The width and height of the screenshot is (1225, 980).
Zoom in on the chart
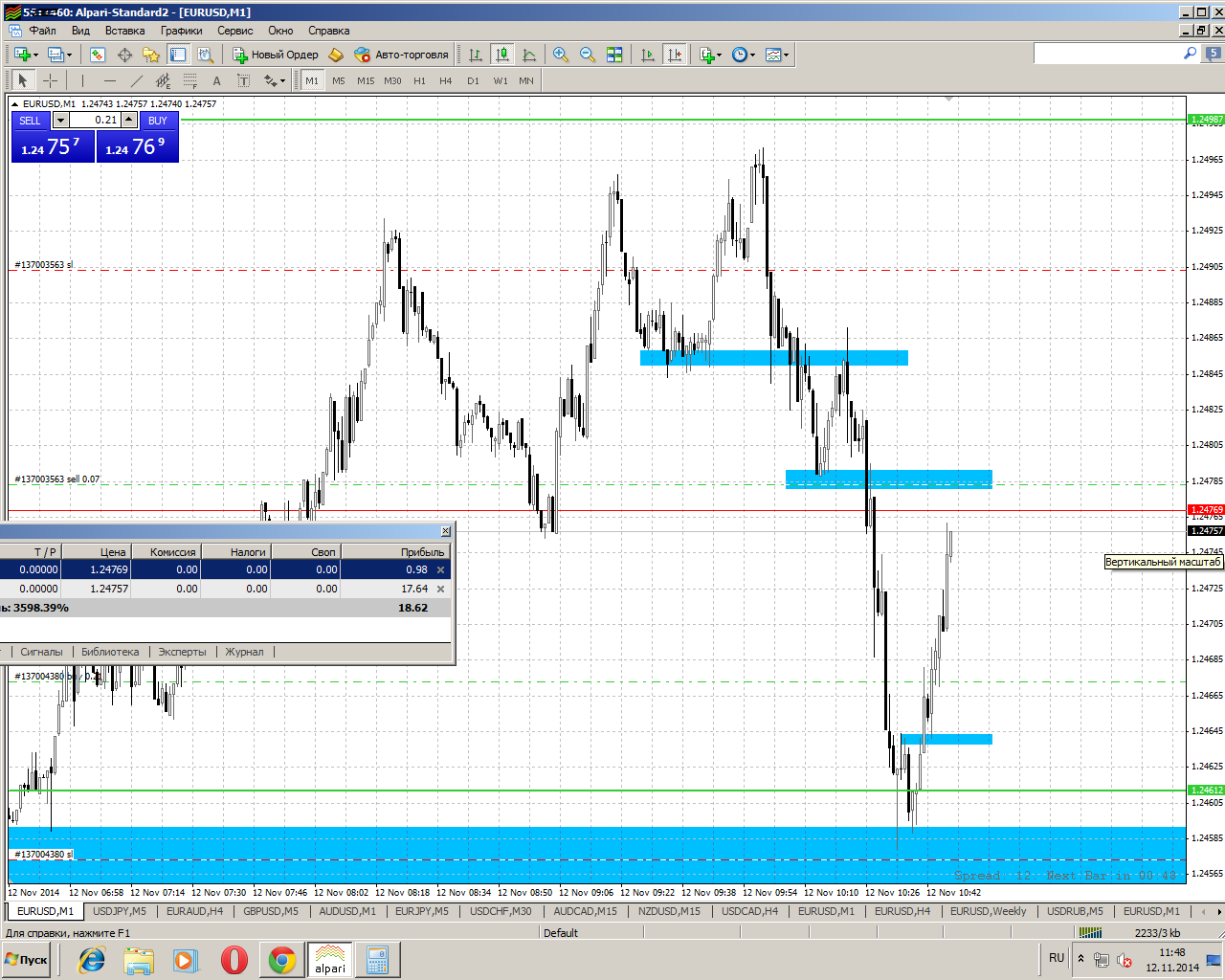click(x=561, y=55)
